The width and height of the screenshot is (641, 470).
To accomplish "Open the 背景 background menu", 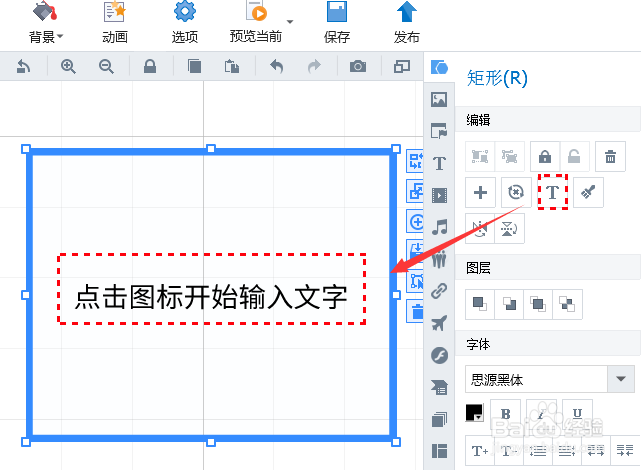I will coord(46,24).
